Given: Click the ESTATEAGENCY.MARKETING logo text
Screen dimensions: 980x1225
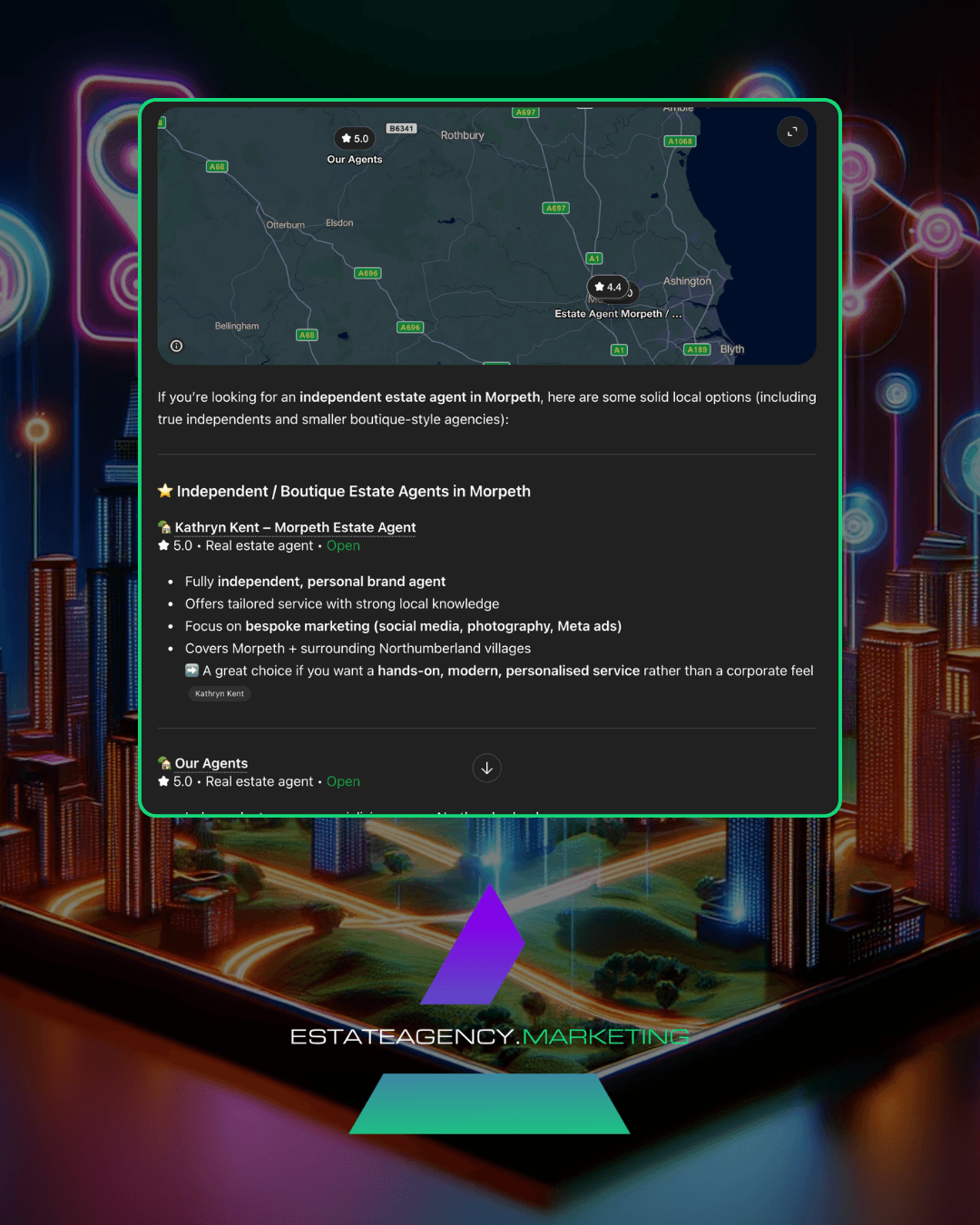Looking at the screenshot, I should point(490,1036).
